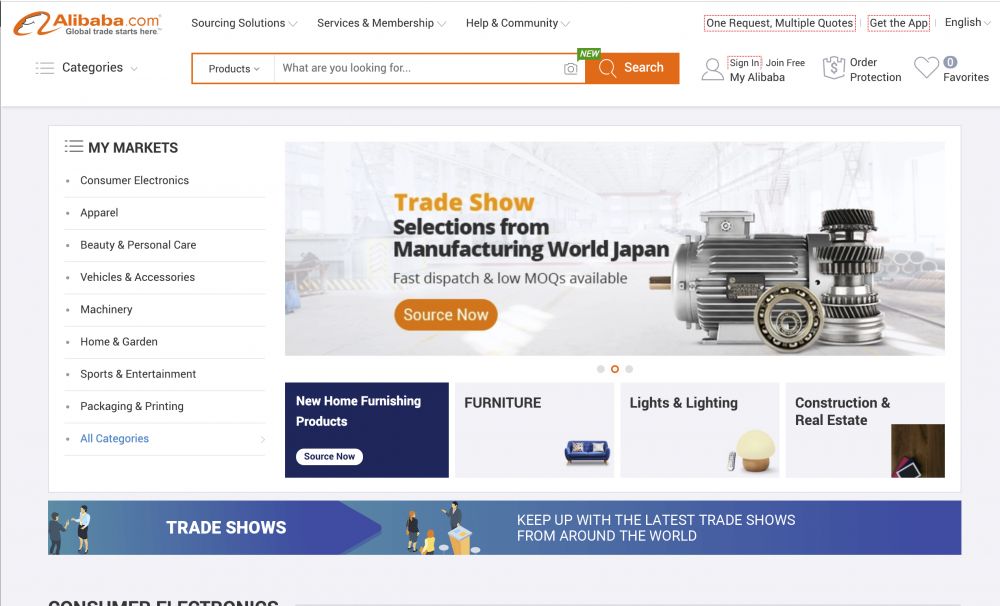
Task: Select the third banner carousel dot
Action: [x=629, y=369]
